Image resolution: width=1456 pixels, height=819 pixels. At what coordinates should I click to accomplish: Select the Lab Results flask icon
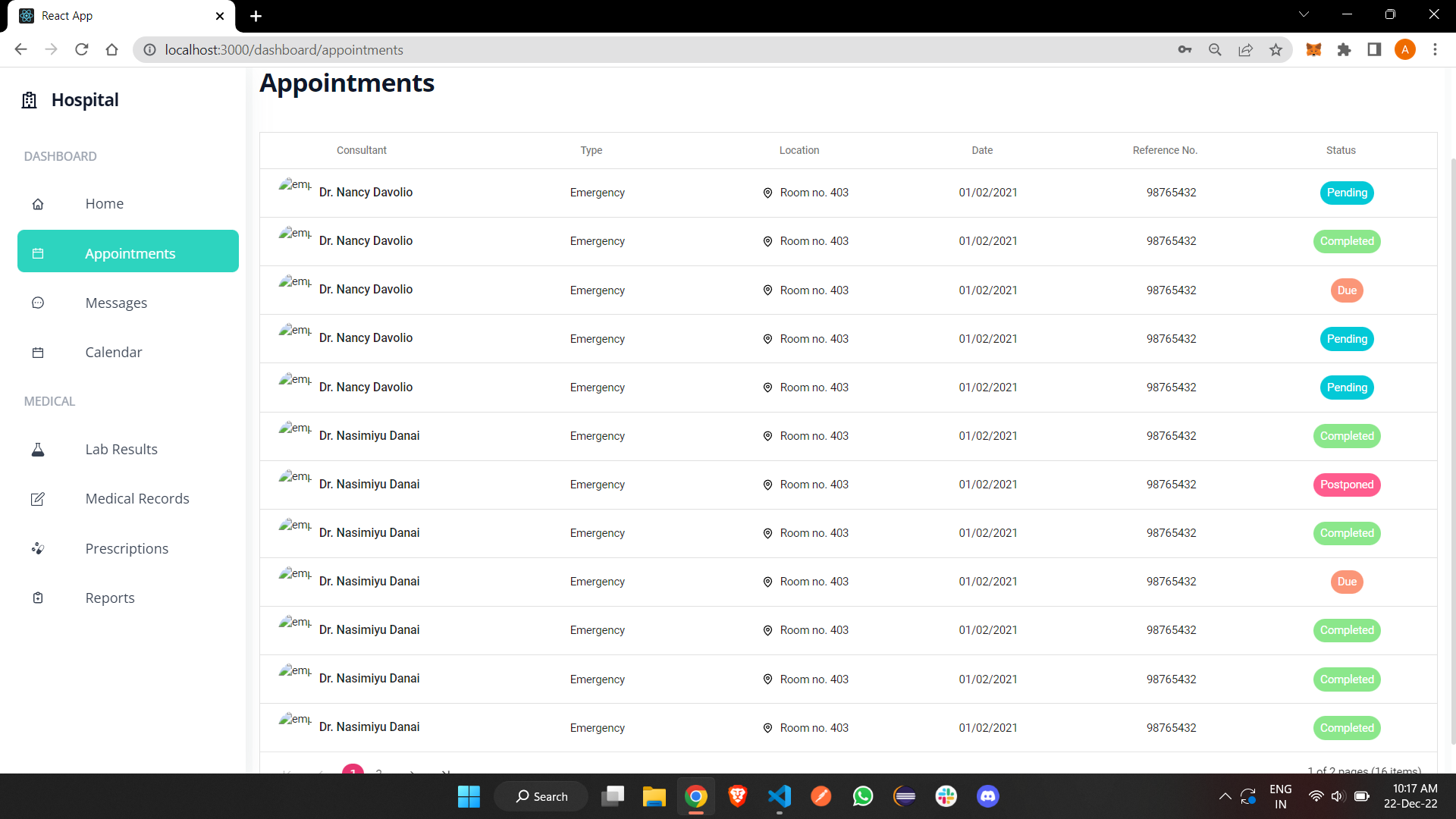(38, 449)
